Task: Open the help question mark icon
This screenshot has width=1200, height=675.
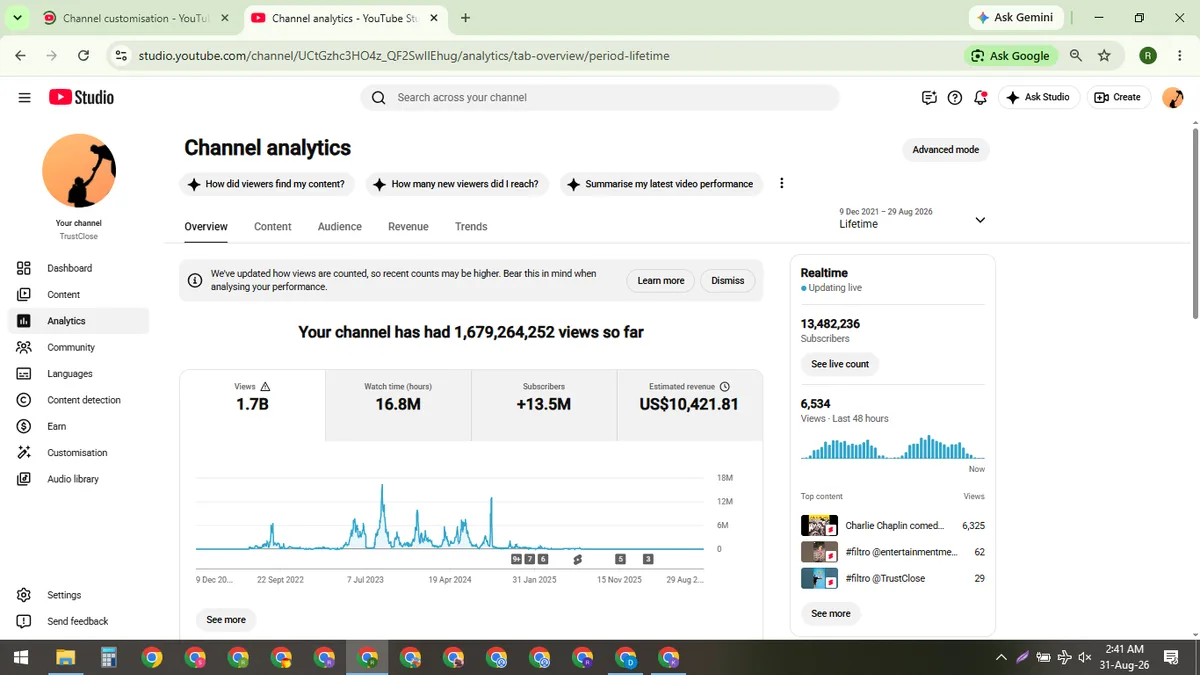Action: point(955,97)
